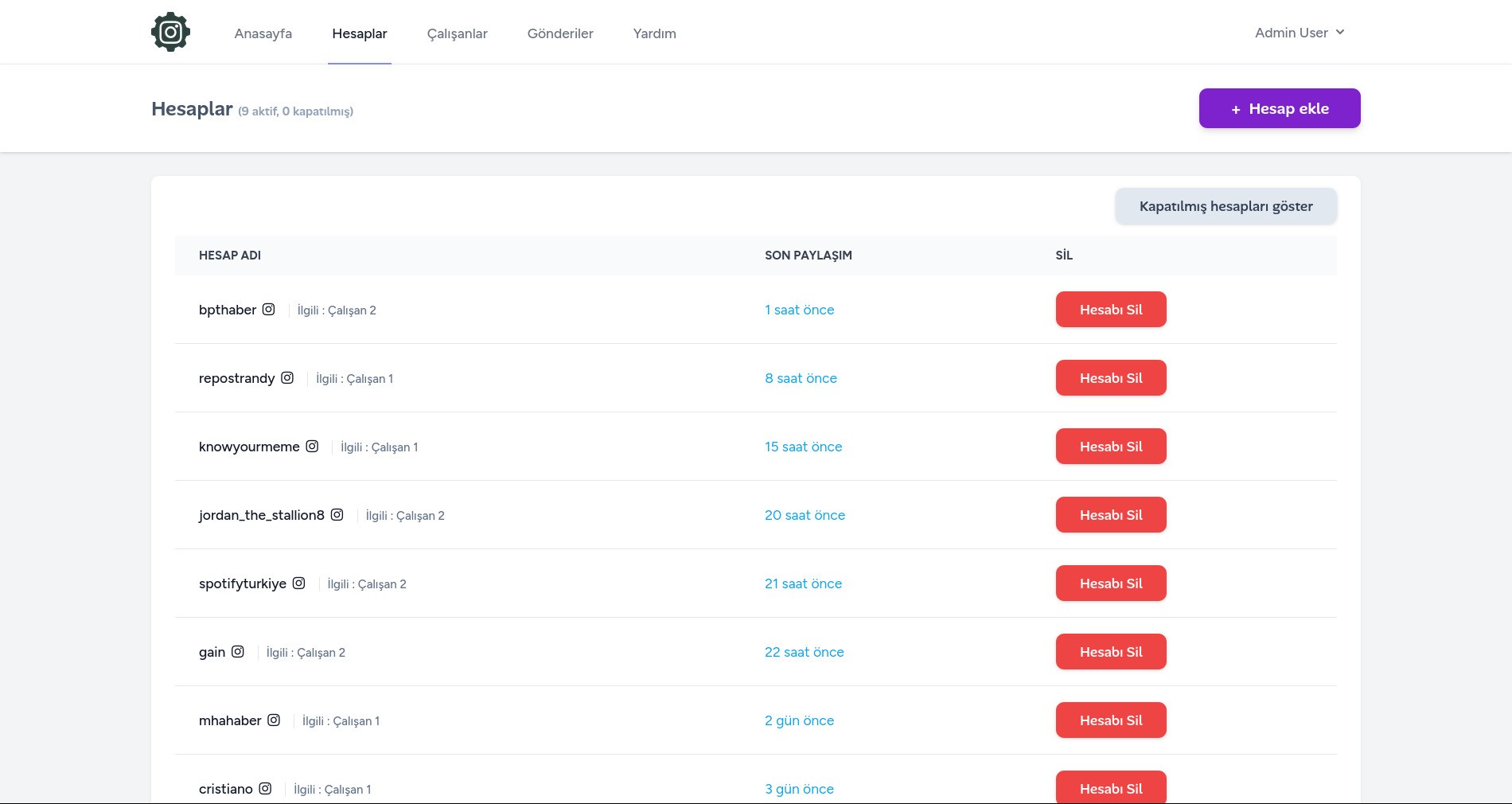Click the jordan_the_stallion8 account name
Image resolution: width=1512 pixels, height=804 pixels.
coord(261,515)
